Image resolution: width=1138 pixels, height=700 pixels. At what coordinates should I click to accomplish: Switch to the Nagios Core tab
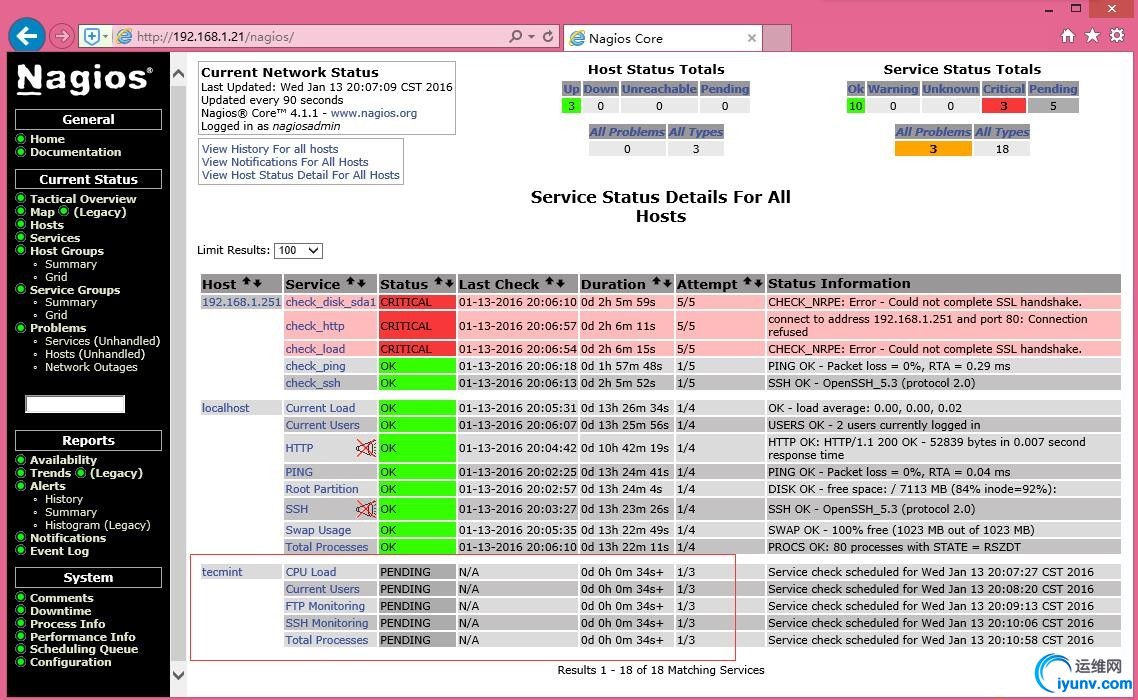(662, 38)
